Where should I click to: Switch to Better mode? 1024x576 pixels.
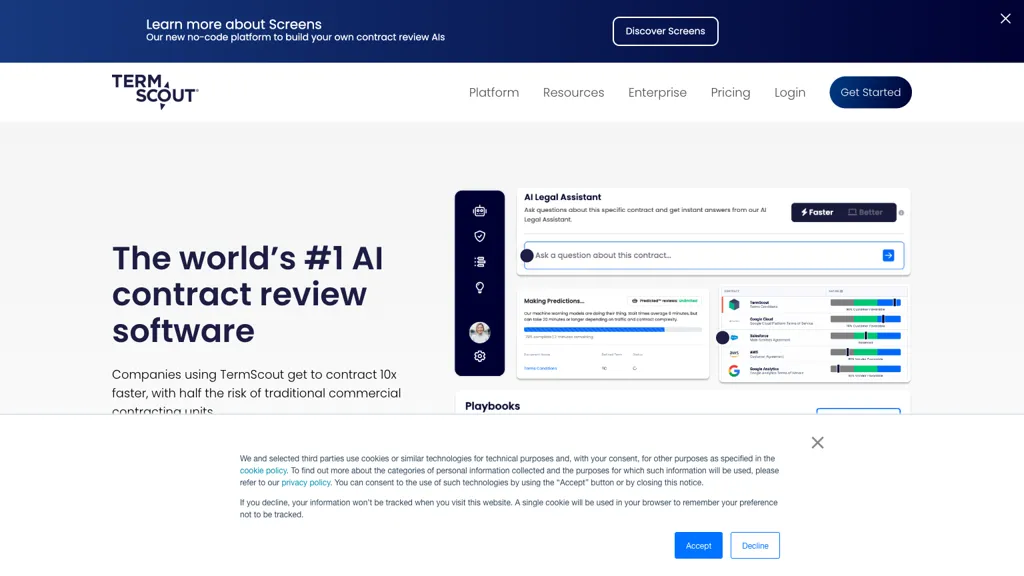pyautogui.click(x=865, y=212)
